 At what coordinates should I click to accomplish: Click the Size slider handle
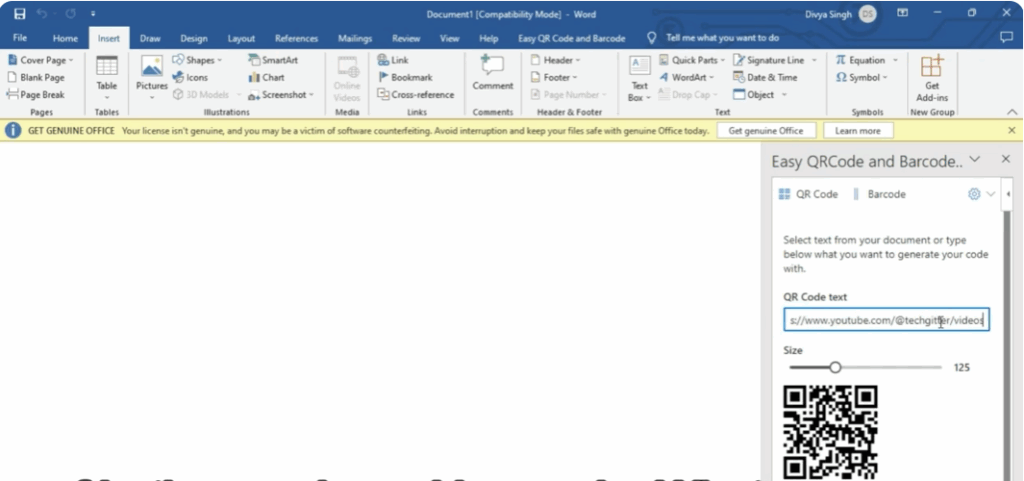835,367
